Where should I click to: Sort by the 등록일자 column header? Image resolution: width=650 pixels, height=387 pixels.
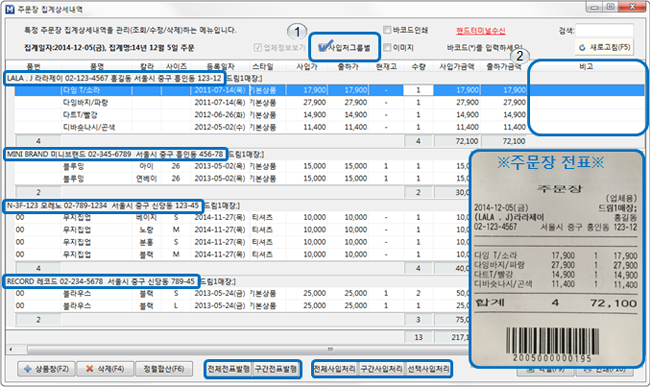tap(221, 66)
